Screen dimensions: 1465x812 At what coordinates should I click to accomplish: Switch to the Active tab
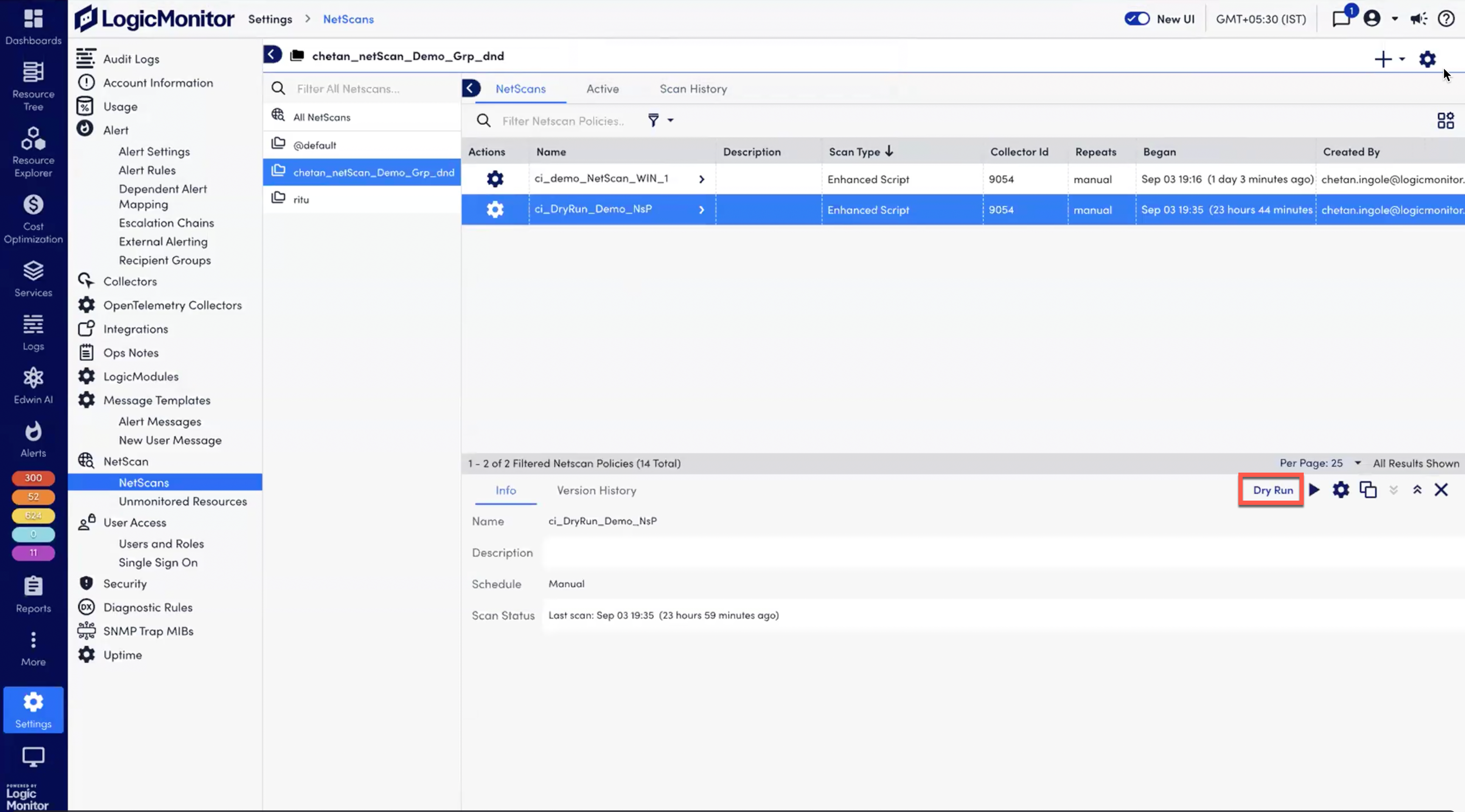coord(602,89)
